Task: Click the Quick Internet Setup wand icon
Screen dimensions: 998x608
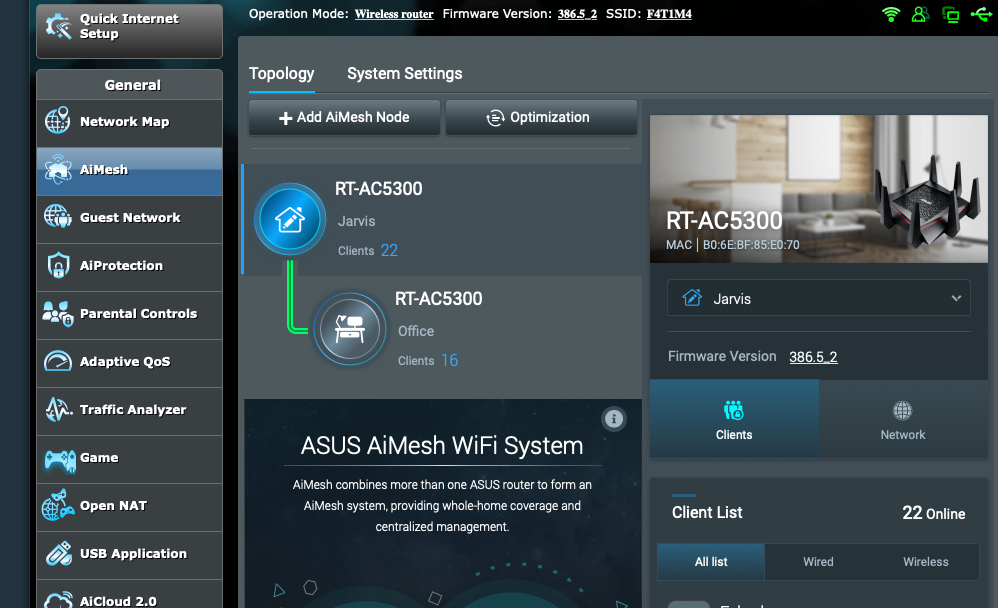Action: click(59, 27)
